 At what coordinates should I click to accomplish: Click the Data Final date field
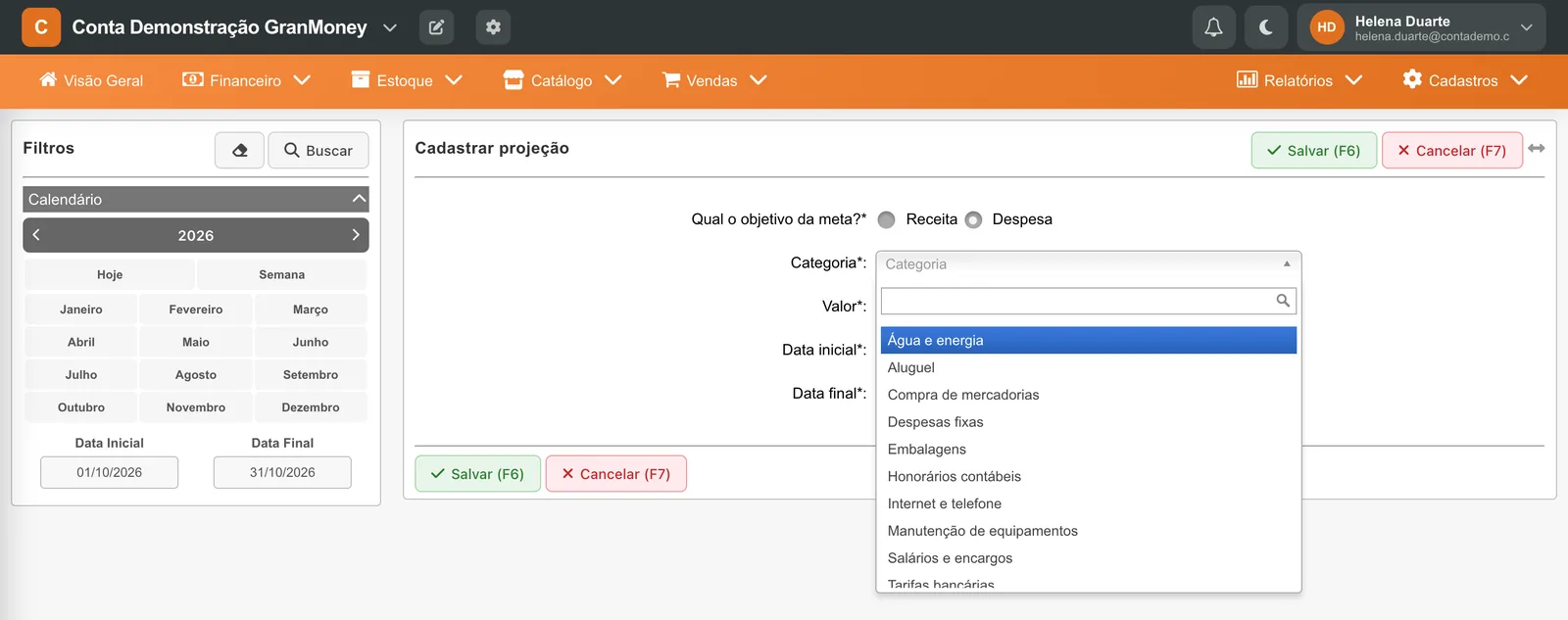[282, 472]
